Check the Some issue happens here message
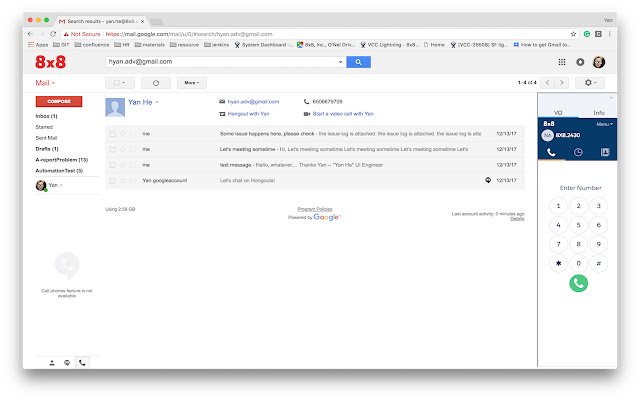The image size is (640, 400). point(112,134)
